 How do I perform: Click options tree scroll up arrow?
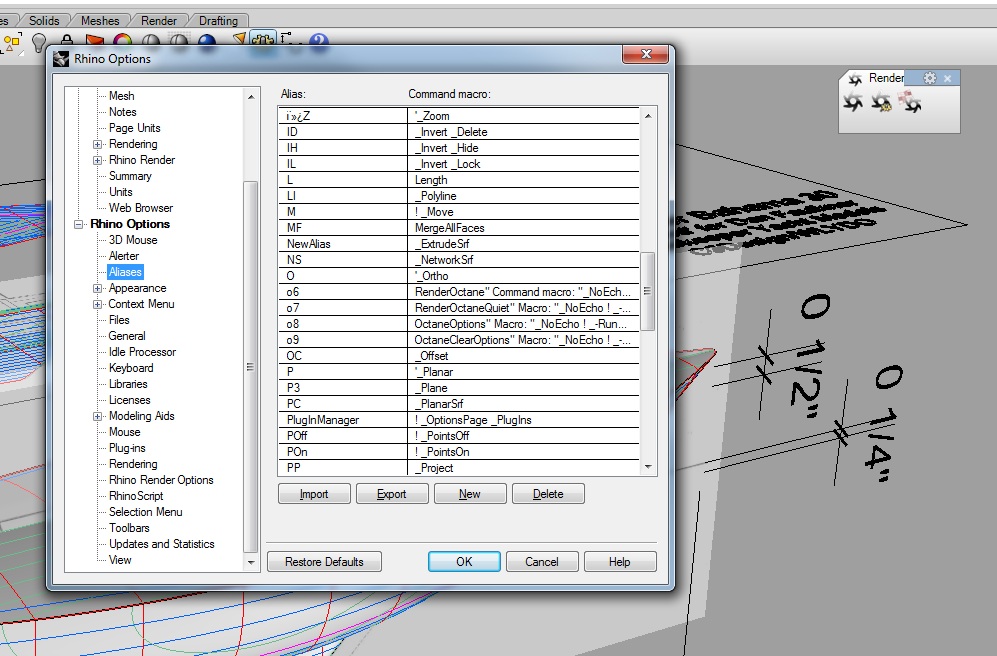click(x=251, y=97)
